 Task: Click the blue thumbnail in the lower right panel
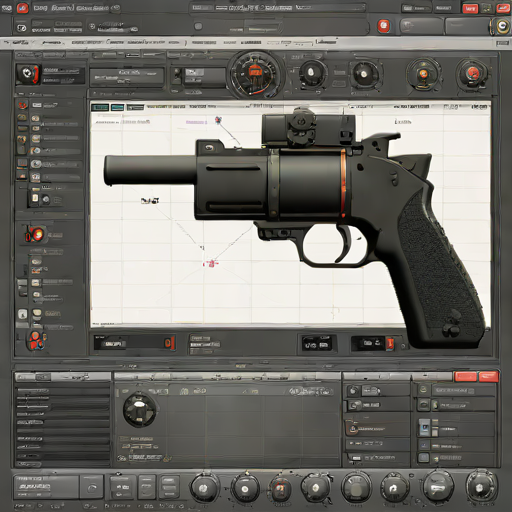424,428
